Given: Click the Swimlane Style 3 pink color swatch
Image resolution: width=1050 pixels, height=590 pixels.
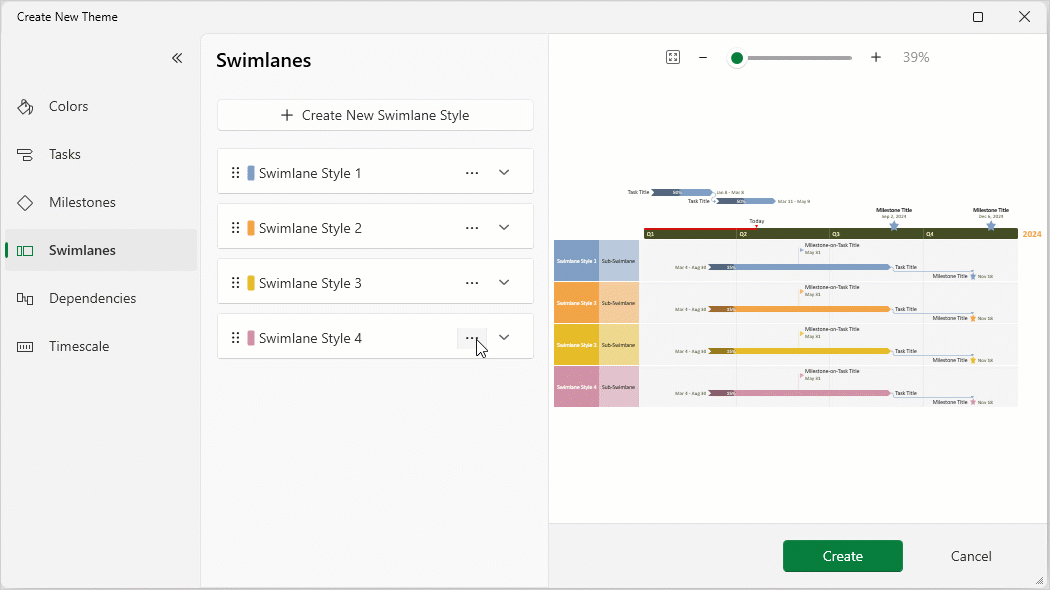Looking at the screenshot, I should tap(251, 283).
